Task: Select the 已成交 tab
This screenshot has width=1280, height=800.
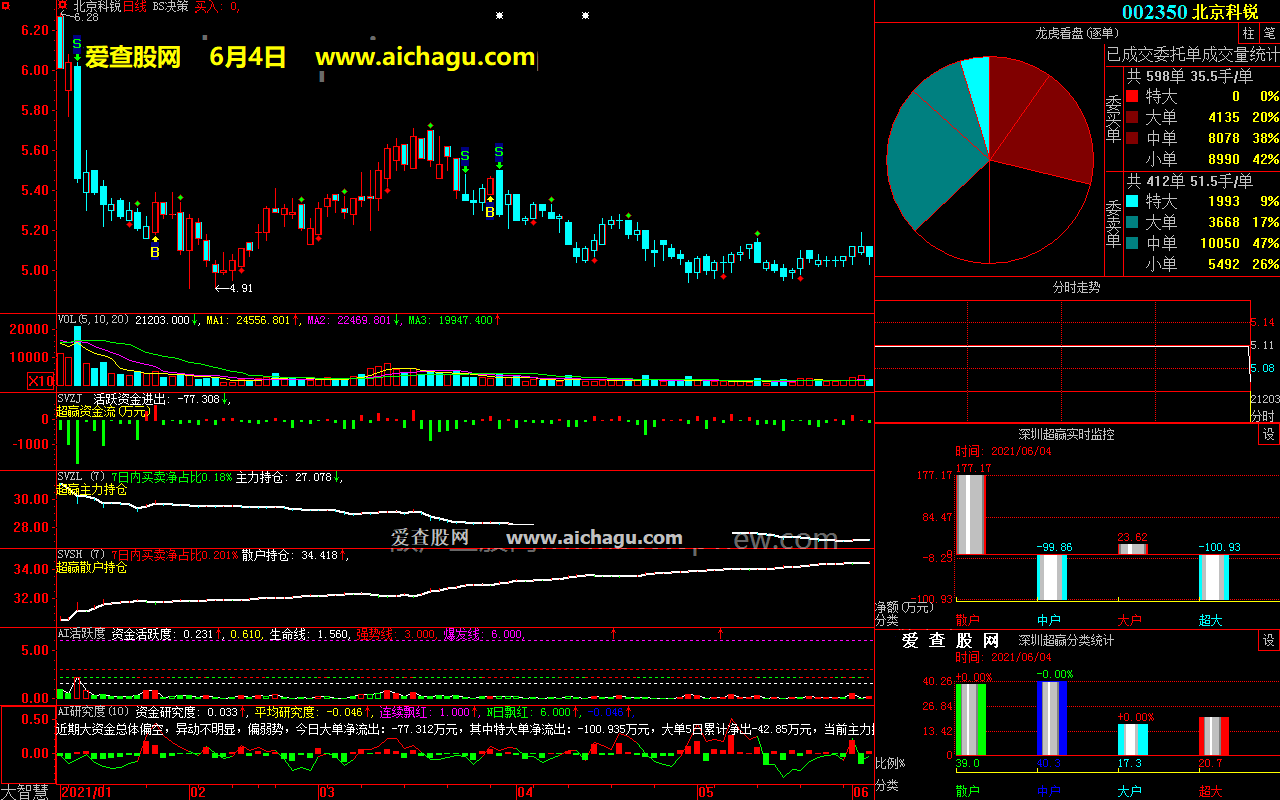Action: pos(1129,54)
